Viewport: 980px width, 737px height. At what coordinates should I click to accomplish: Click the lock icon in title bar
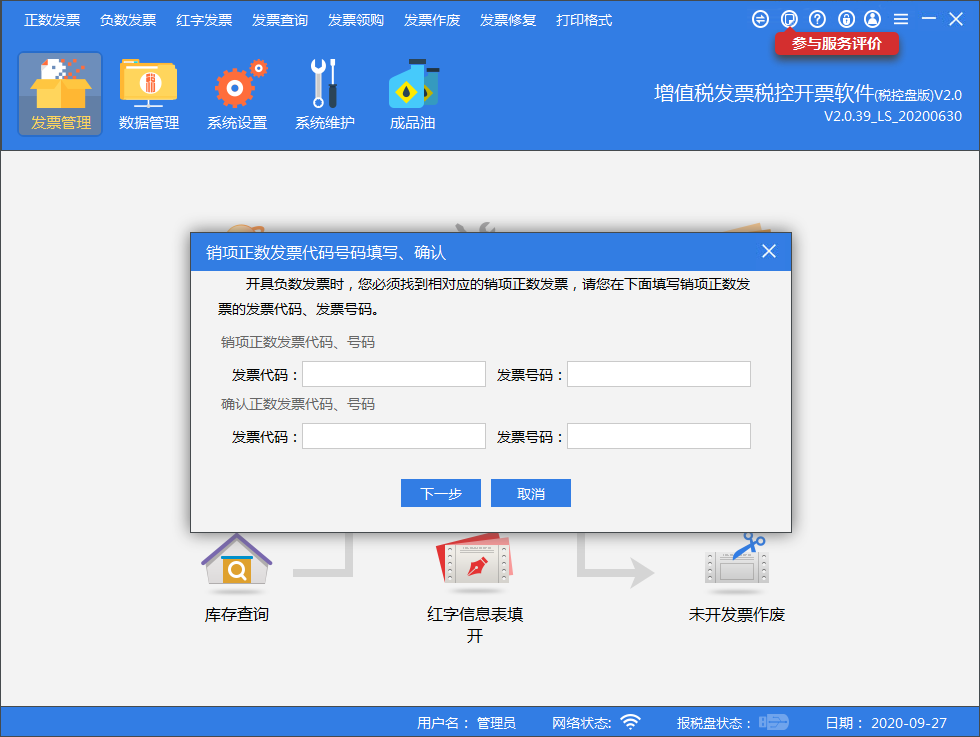[x=846, y=19]
